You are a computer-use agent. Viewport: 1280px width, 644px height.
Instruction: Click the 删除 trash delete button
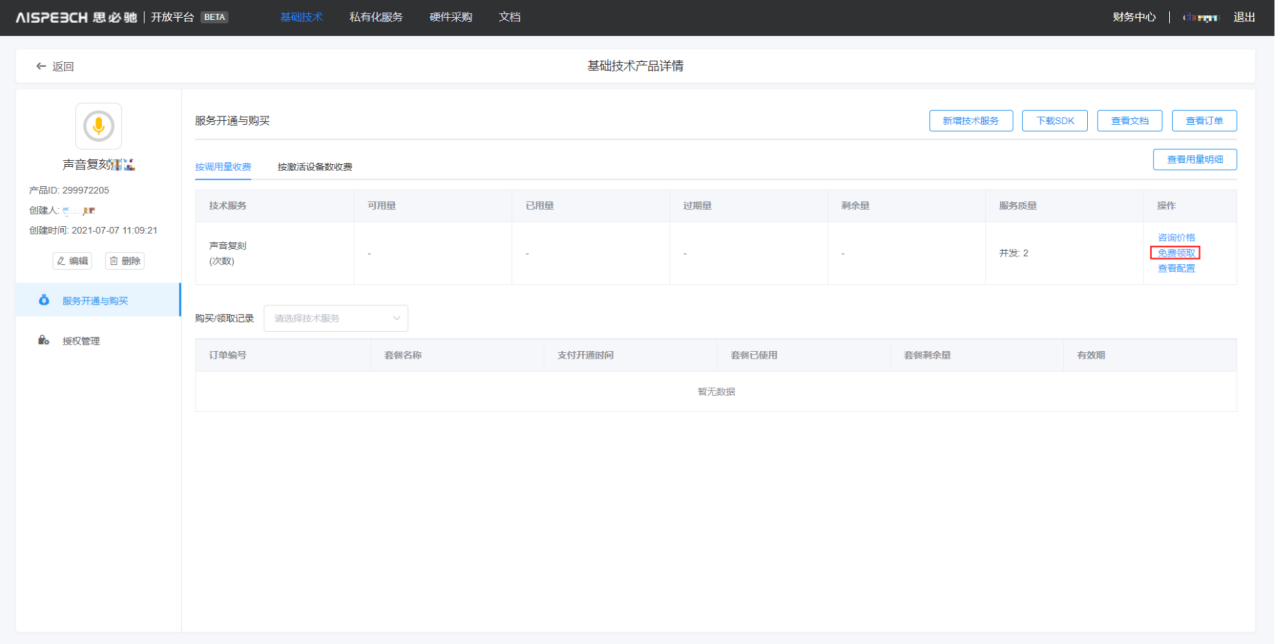(x=125, y=261)
